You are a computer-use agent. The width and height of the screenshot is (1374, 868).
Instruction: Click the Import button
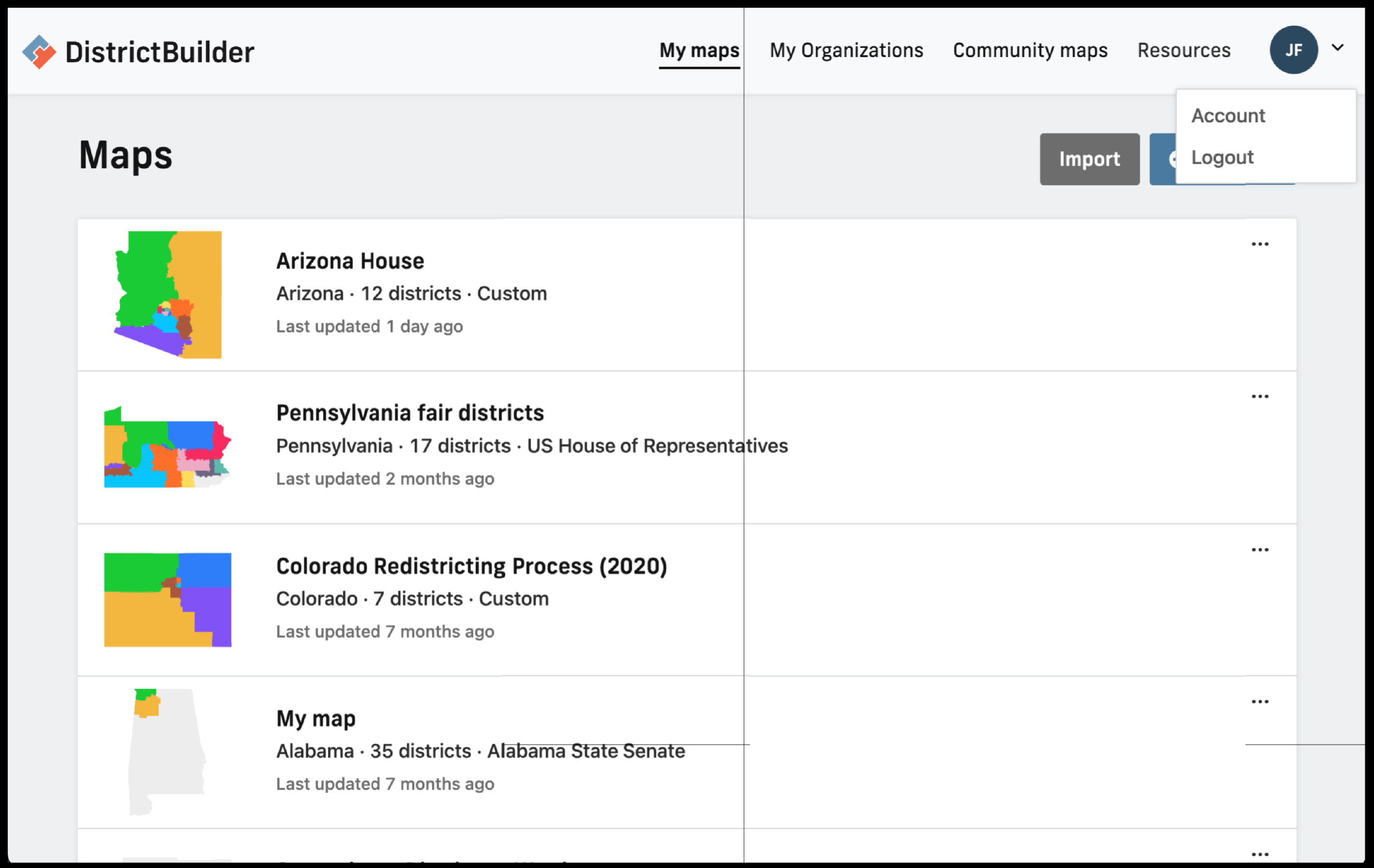(1089, 159)
